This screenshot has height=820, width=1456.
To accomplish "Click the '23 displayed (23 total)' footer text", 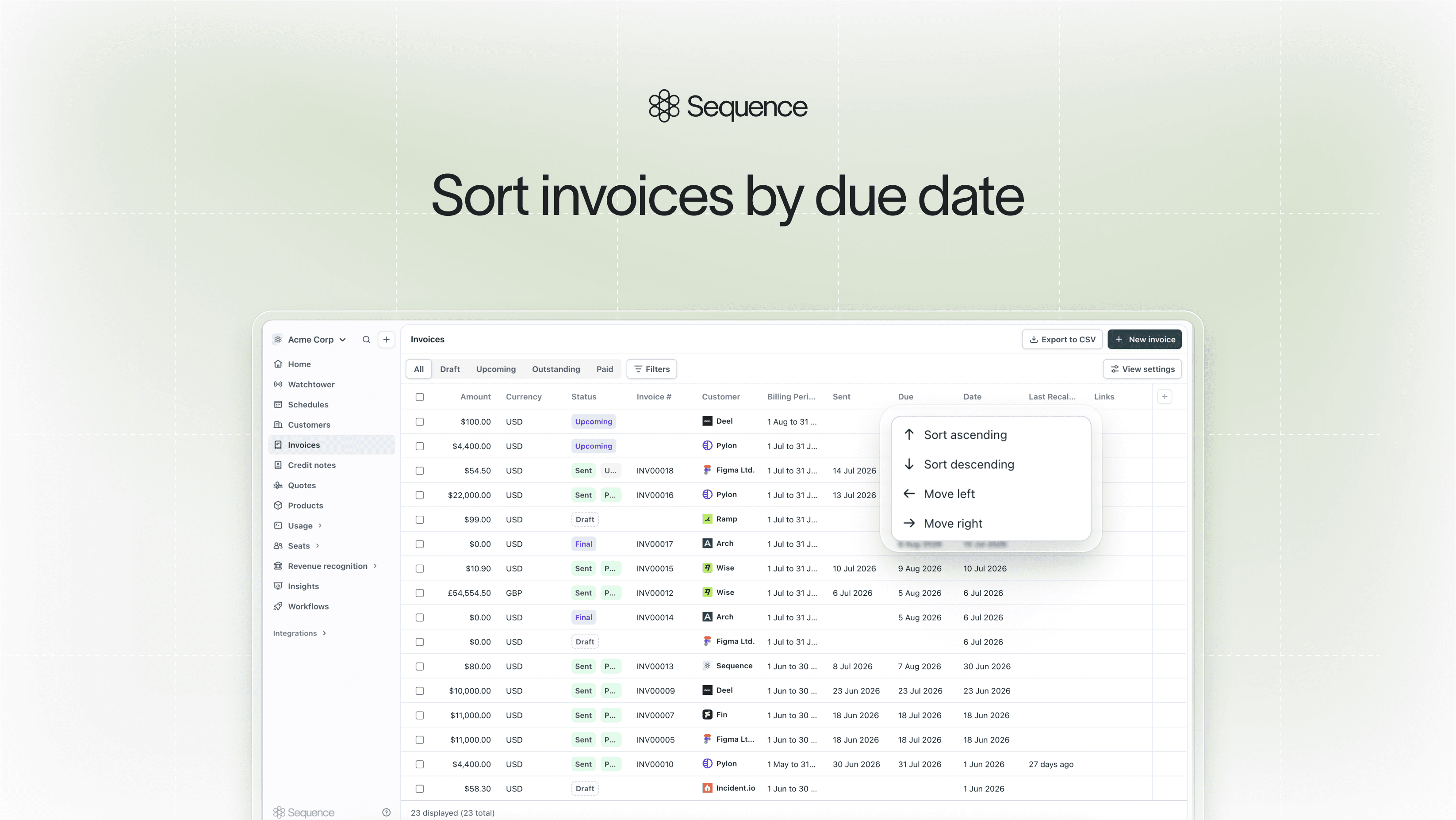I will tap(452, 812).
